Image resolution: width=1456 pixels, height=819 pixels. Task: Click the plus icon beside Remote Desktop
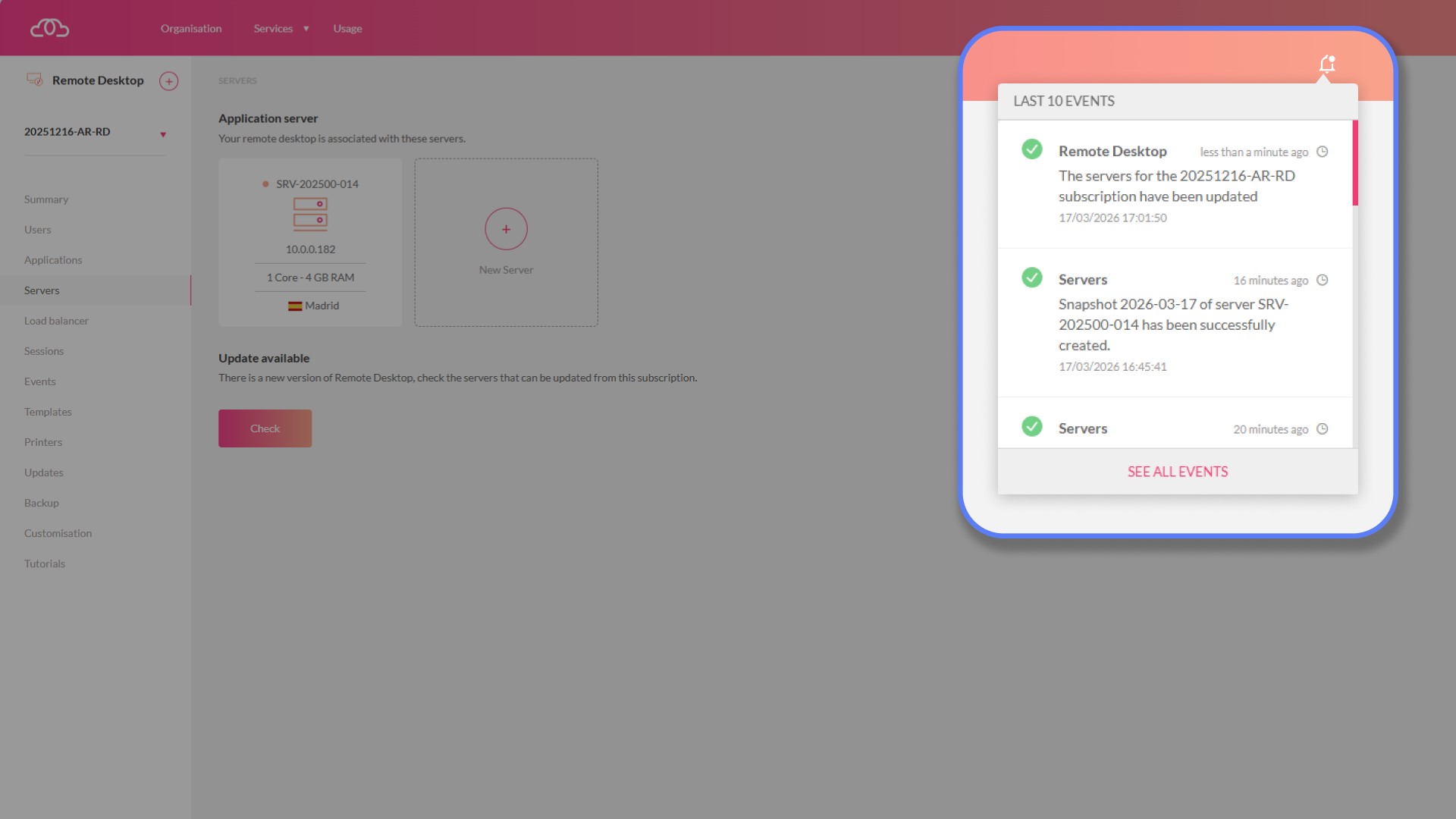point(168,81)
